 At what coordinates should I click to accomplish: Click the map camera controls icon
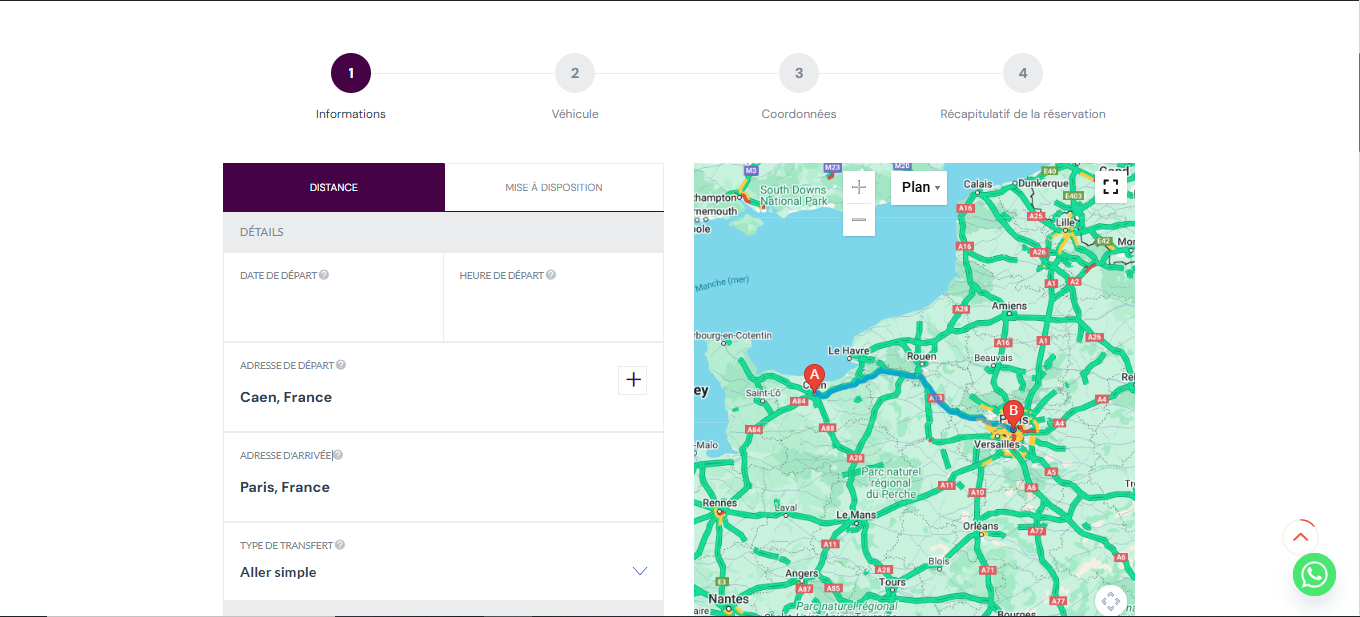click(x=1111, y=601)
